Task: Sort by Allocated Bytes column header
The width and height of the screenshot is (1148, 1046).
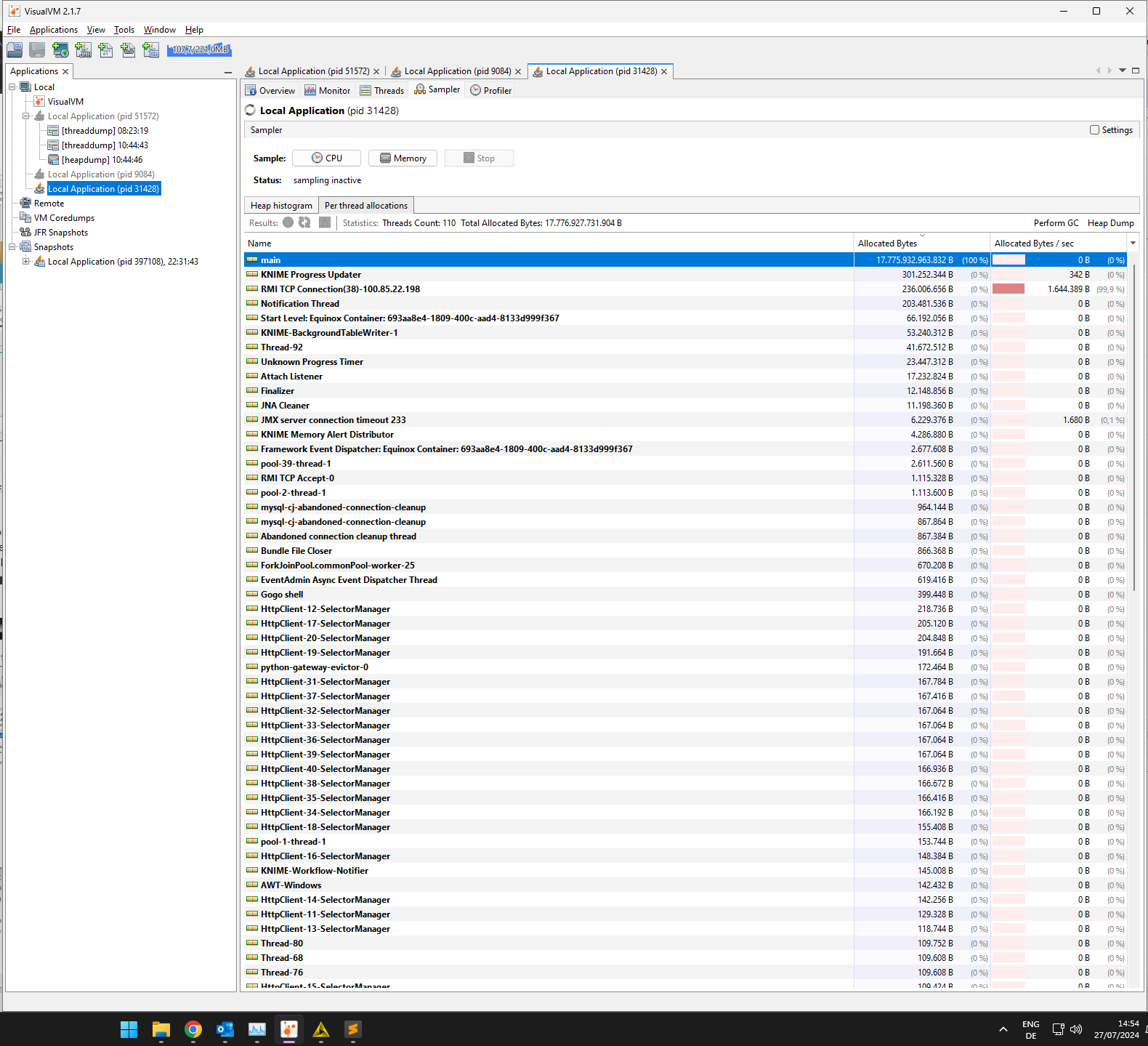Action: tap(922, 243)
